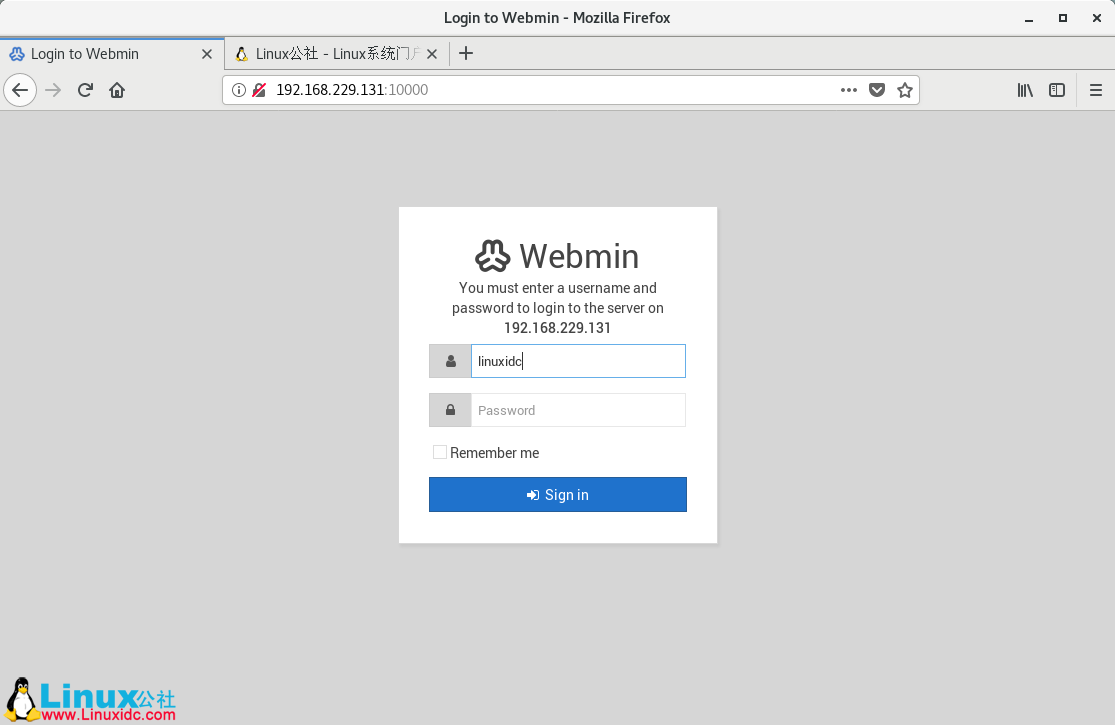This screenshot has width=1115, height=725.
Task: Click the user icon beside username field
Action: click(x=450, y=361)
